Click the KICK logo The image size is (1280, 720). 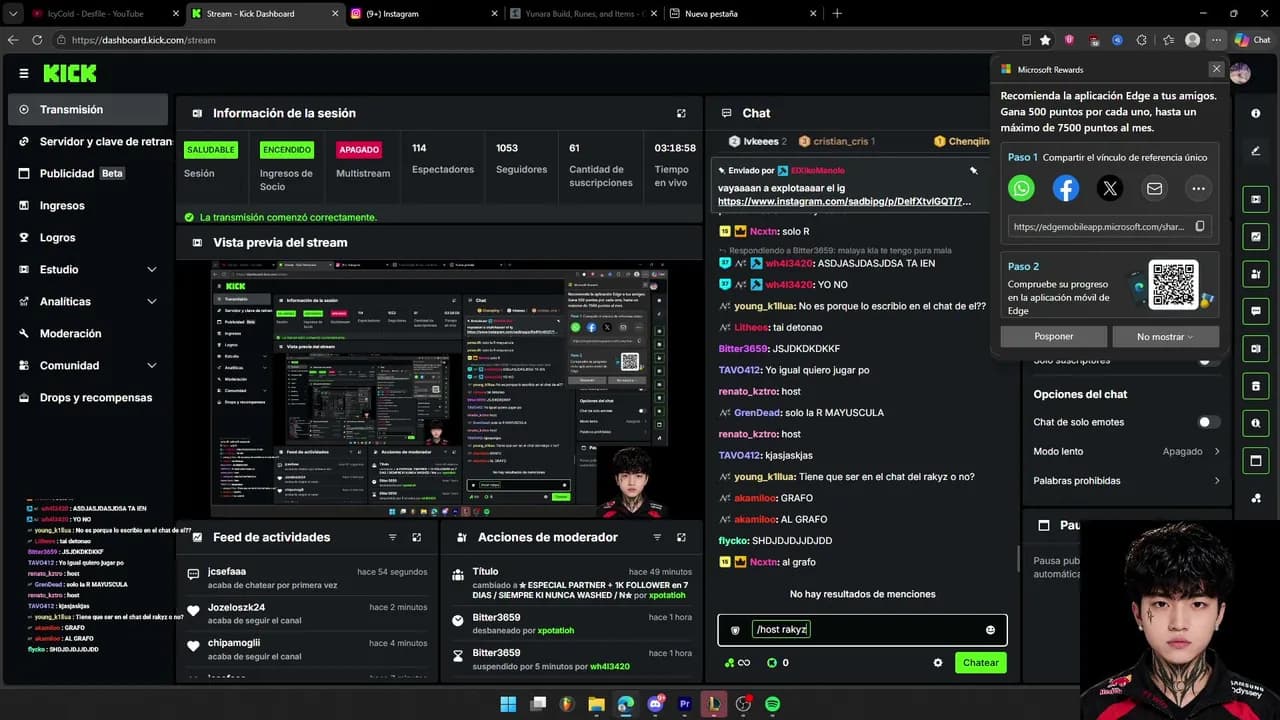click(x=70, y=73)
